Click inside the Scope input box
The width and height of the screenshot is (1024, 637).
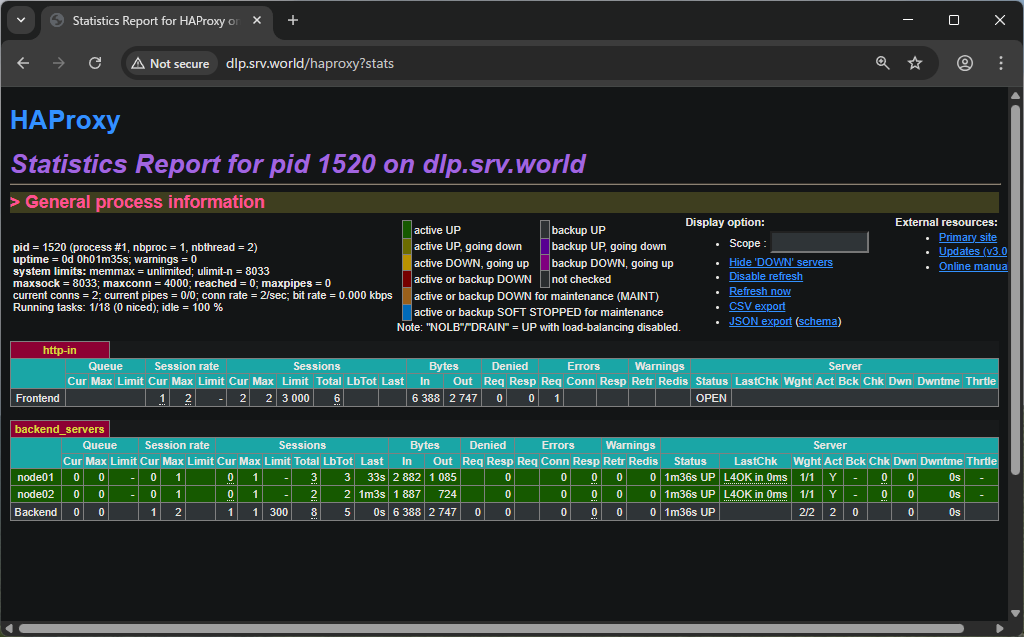pyautogui.click(x=819, y=241)
